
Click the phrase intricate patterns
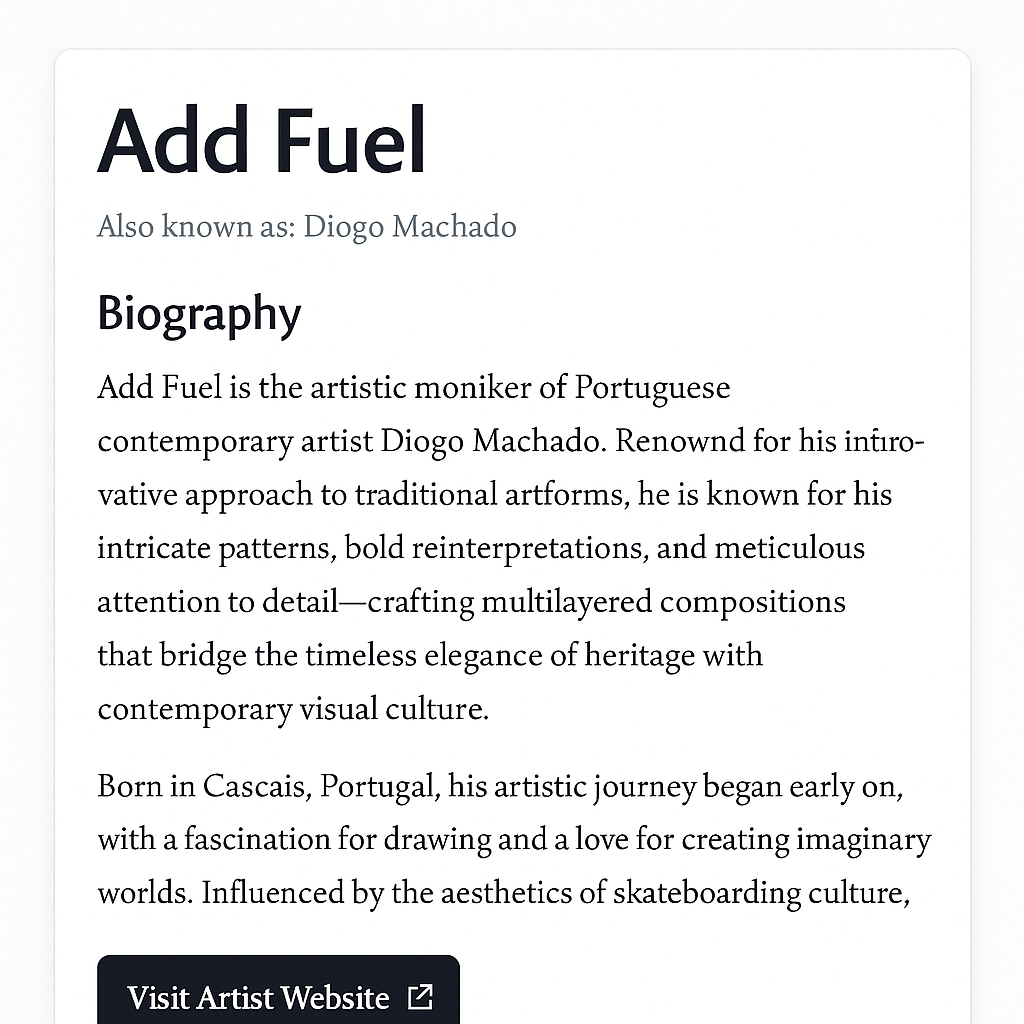click(217, 549)
